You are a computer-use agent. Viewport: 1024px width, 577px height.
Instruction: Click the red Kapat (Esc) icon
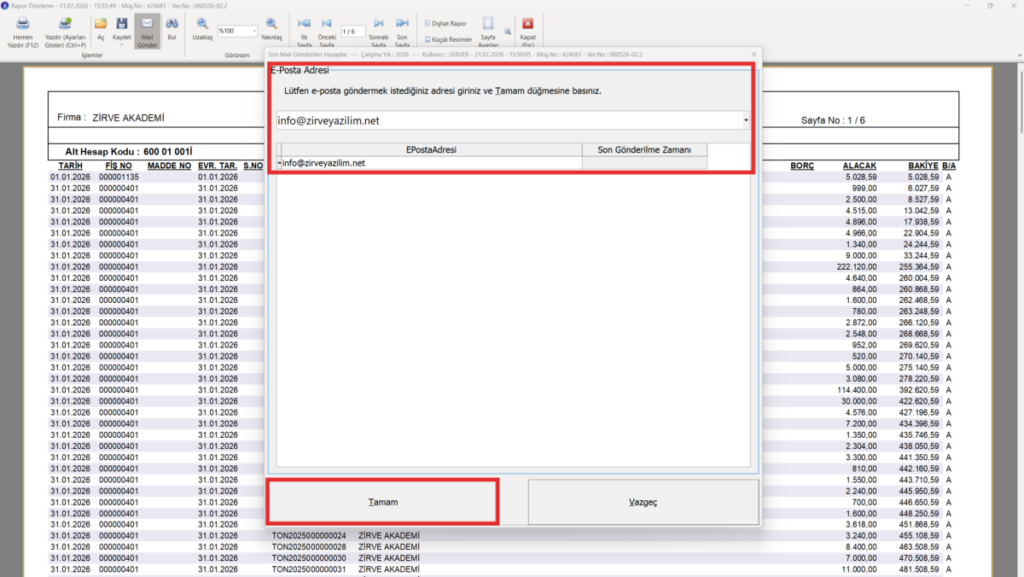(x=528, y=24)
